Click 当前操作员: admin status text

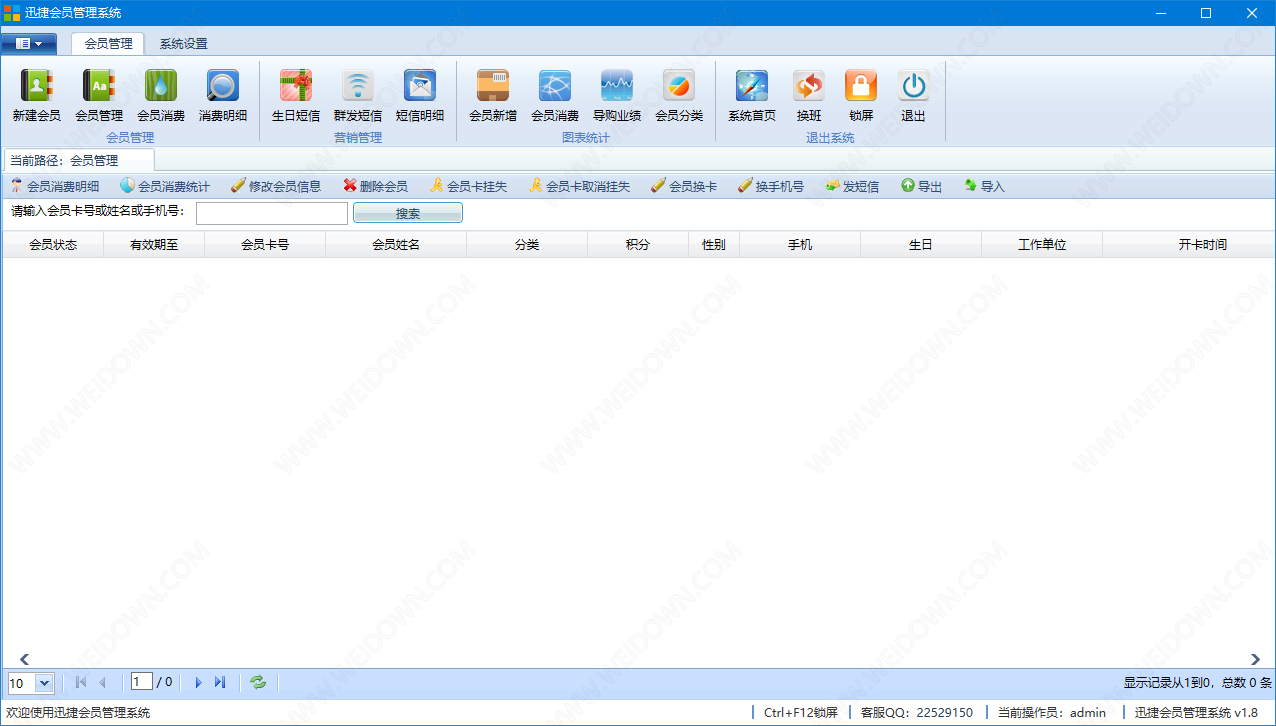[x=1052, y=713]
